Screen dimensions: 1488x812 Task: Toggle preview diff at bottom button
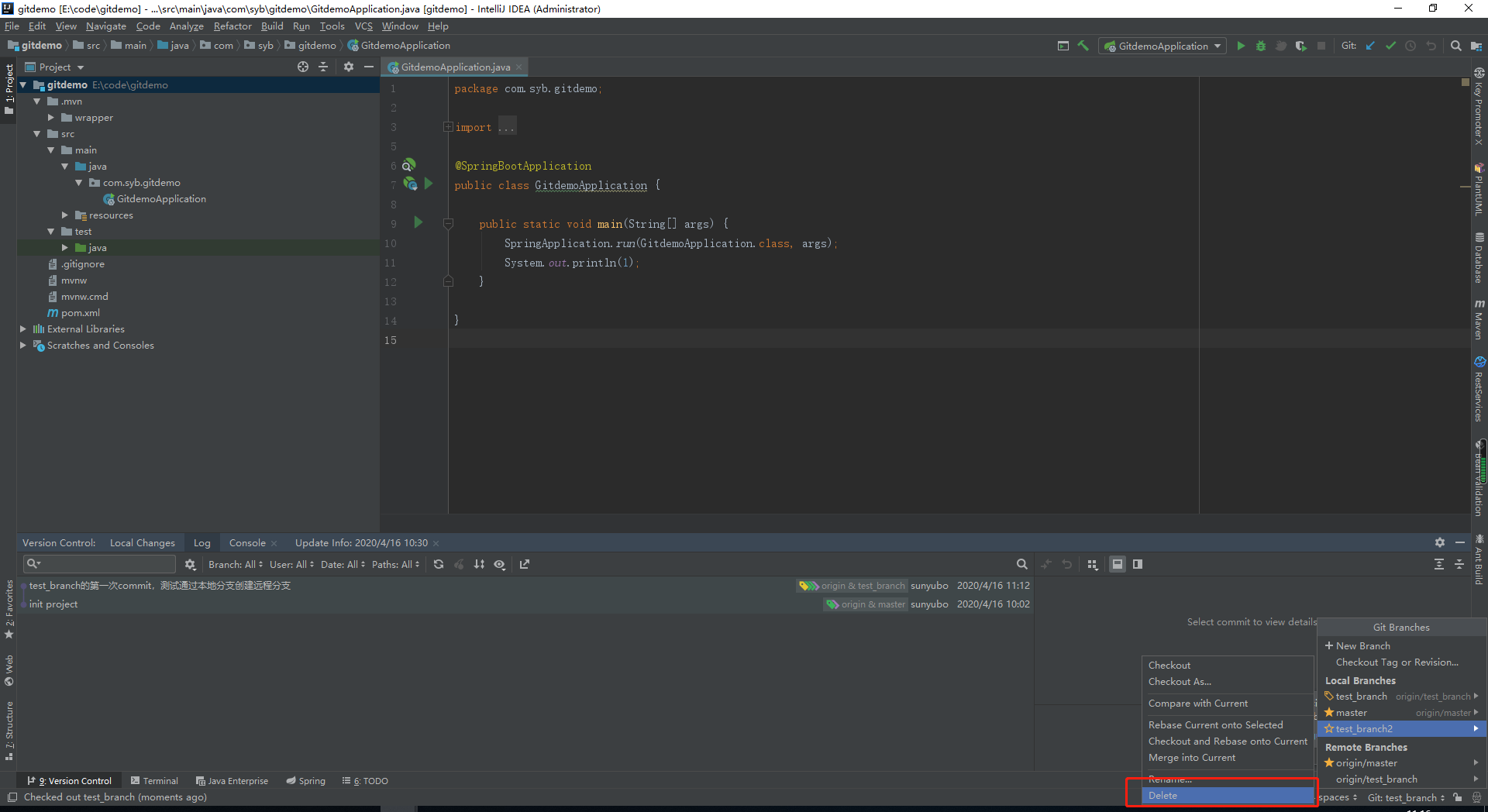(1118, 564)
